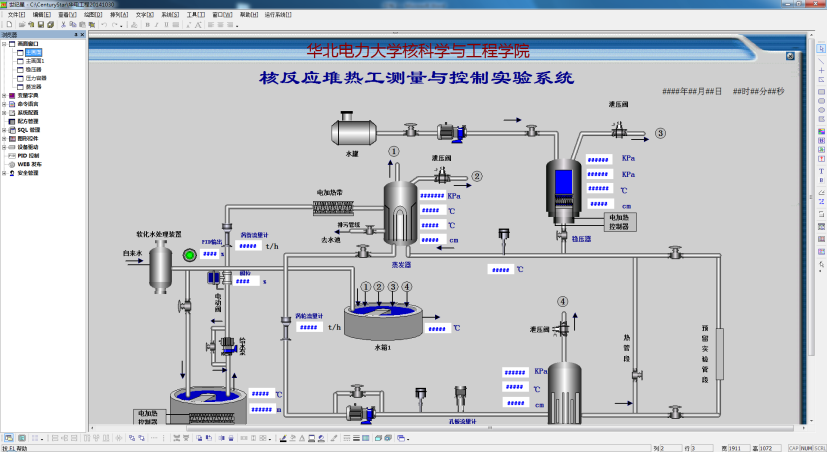827x452 pixels.
Task: Select the multicolored bitmap tool in right toolbox
Action: pyautogui.click(x=821, y=131)
